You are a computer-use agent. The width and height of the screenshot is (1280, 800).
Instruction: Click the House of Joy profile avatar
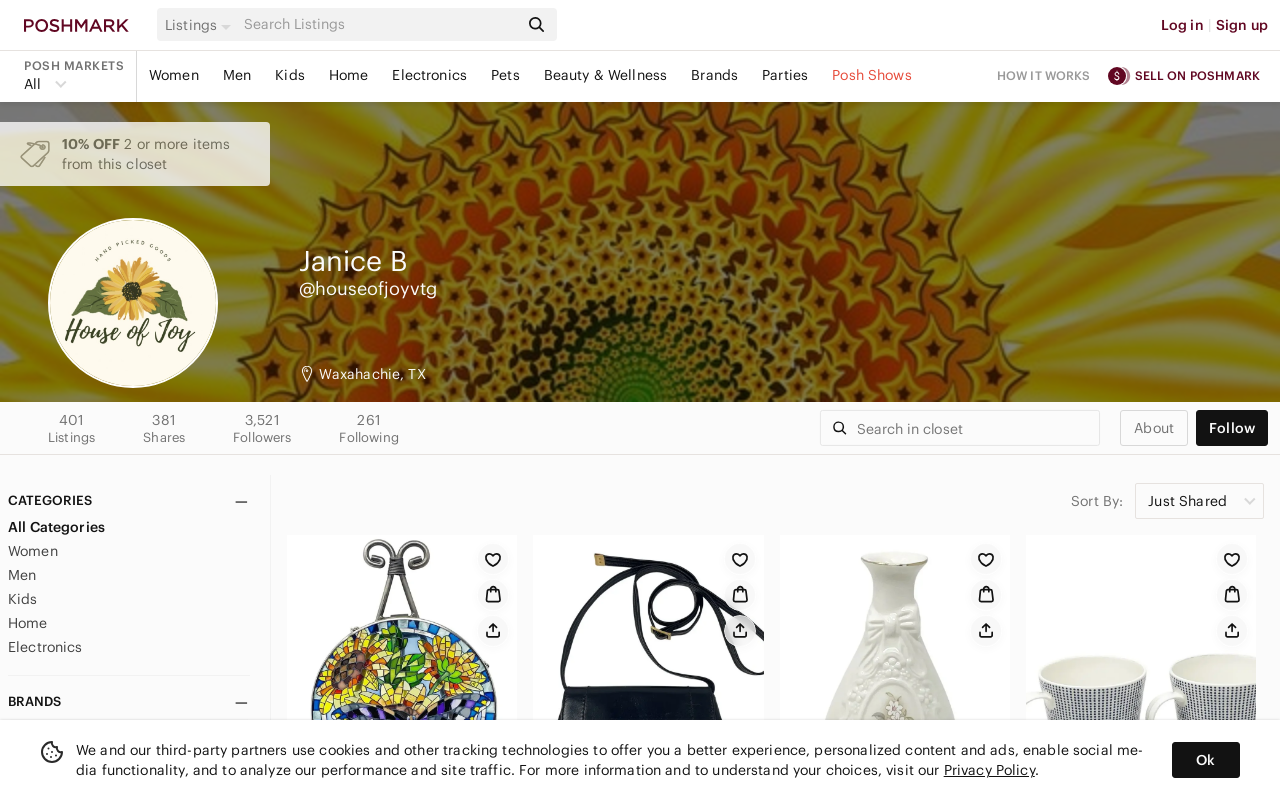(133, 303)
